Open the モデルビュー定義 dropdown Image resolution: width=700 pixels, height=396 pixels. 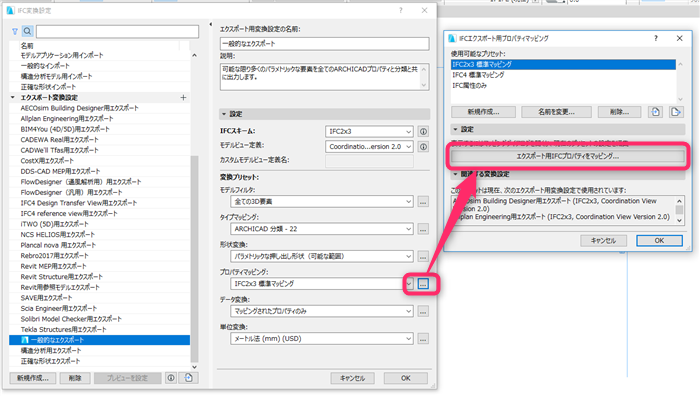(x=369, y=146)
